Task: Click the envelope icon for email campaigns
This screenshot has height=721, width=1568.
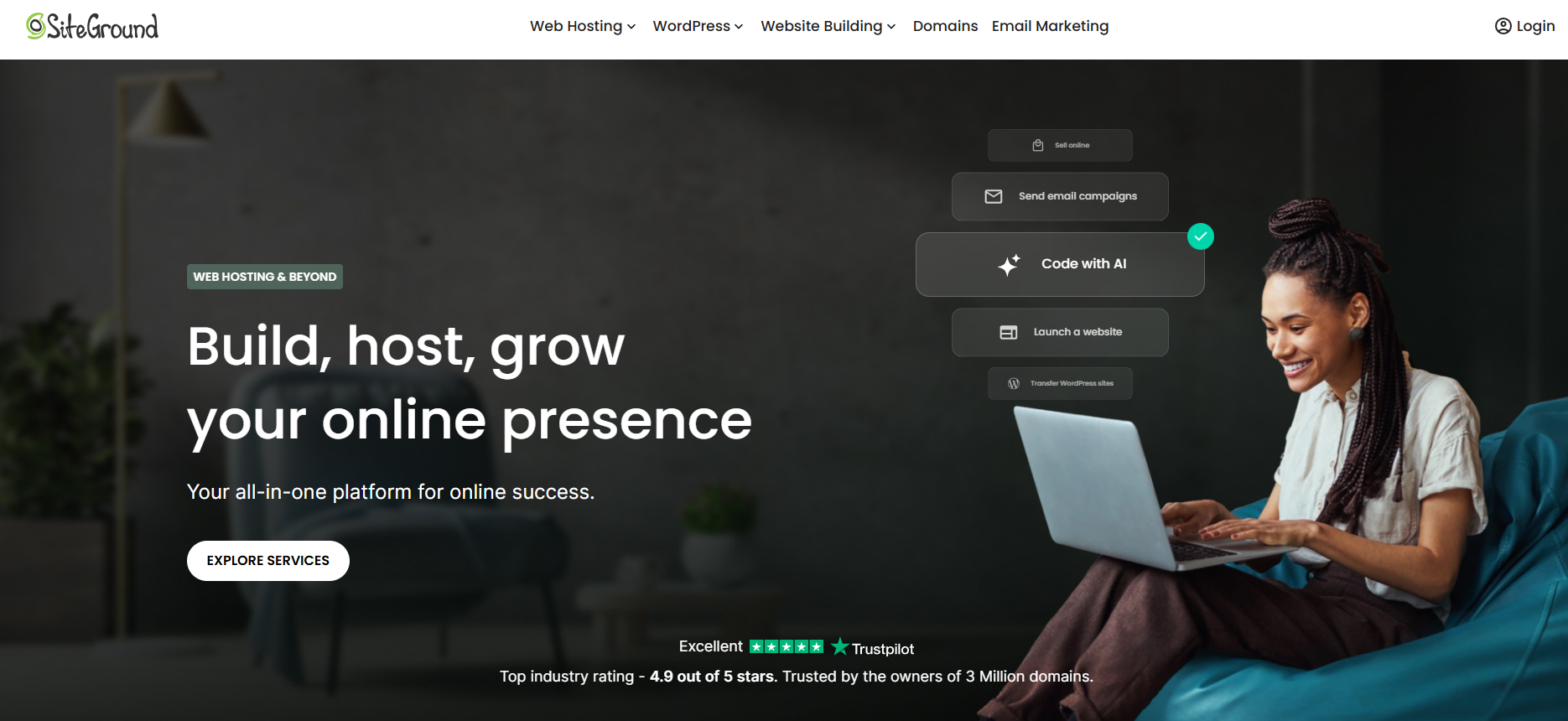Action: pyautogui.click(x=994, y=196)
